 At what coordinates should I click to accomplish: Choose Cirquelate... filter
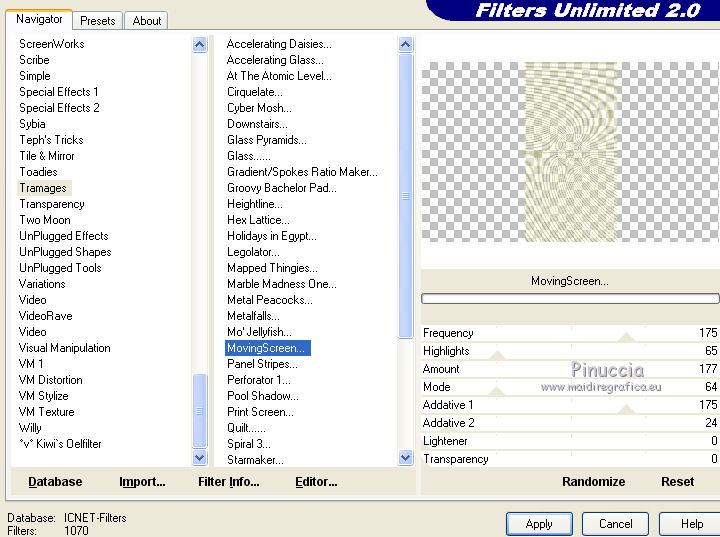pyautogui.click(x=255, y=92)
